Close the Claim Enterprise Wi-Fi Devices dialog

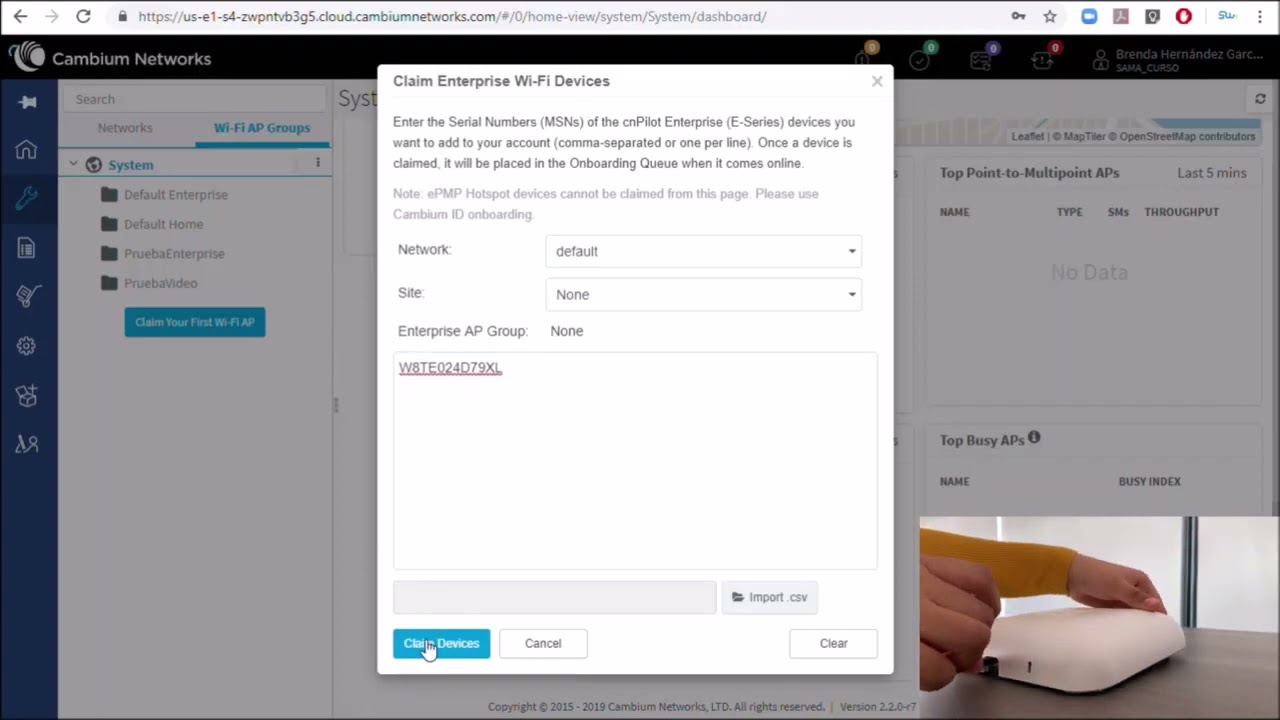pyautogui.click(x=877, y=81)
